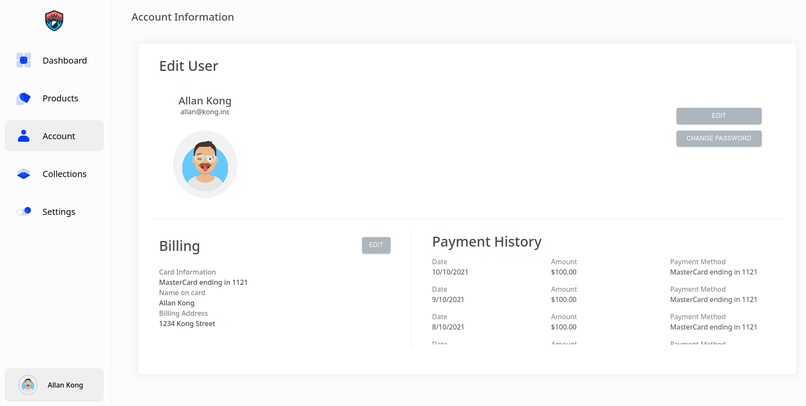Click the Account person icon
Screen dimensions: 806x406
(x=24, y=136)
